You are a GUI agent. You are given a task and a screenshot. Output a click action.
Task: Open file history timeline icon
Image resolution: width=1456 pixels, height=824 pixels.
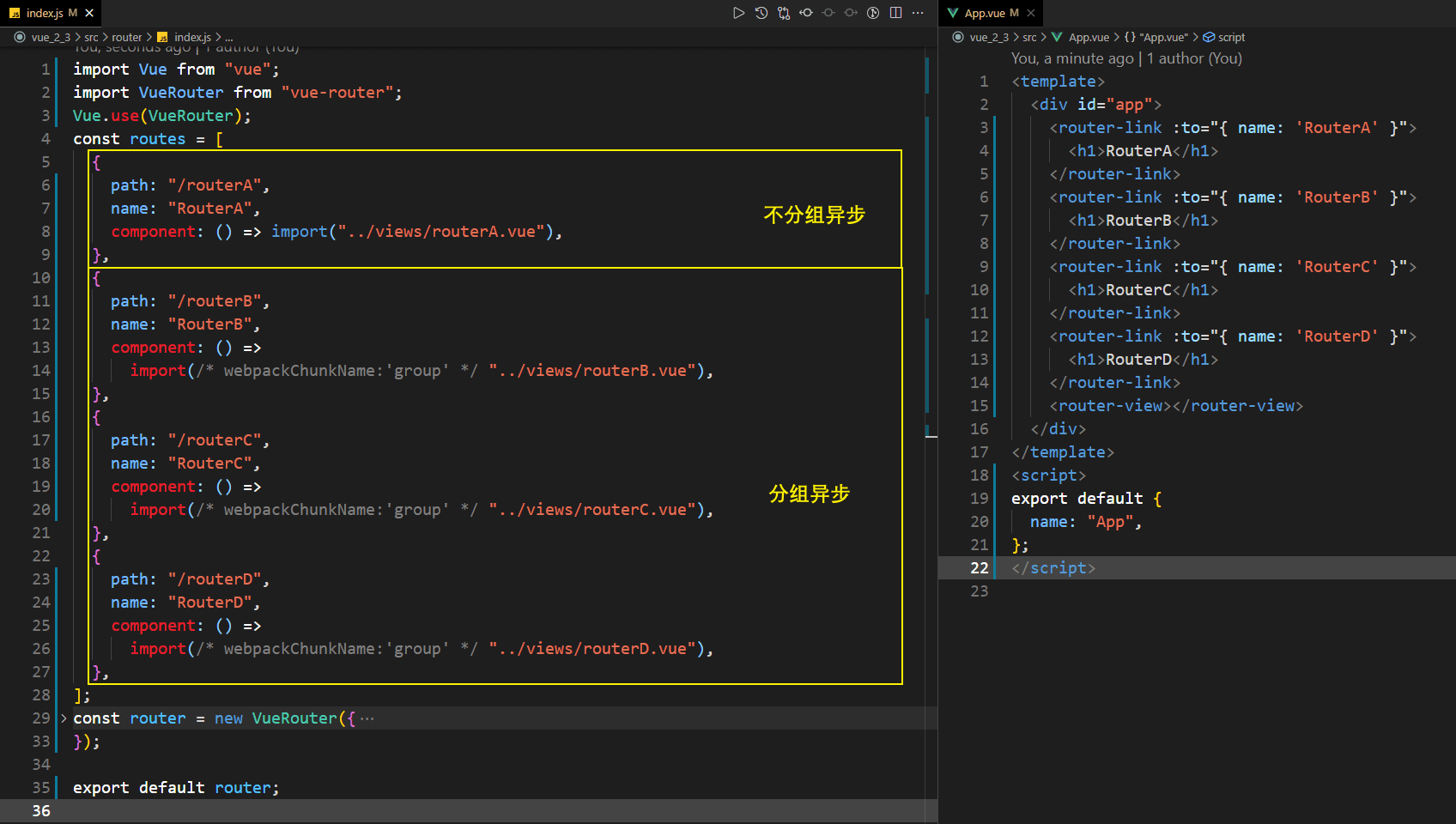pyautogui.click(x=761, y=13)
